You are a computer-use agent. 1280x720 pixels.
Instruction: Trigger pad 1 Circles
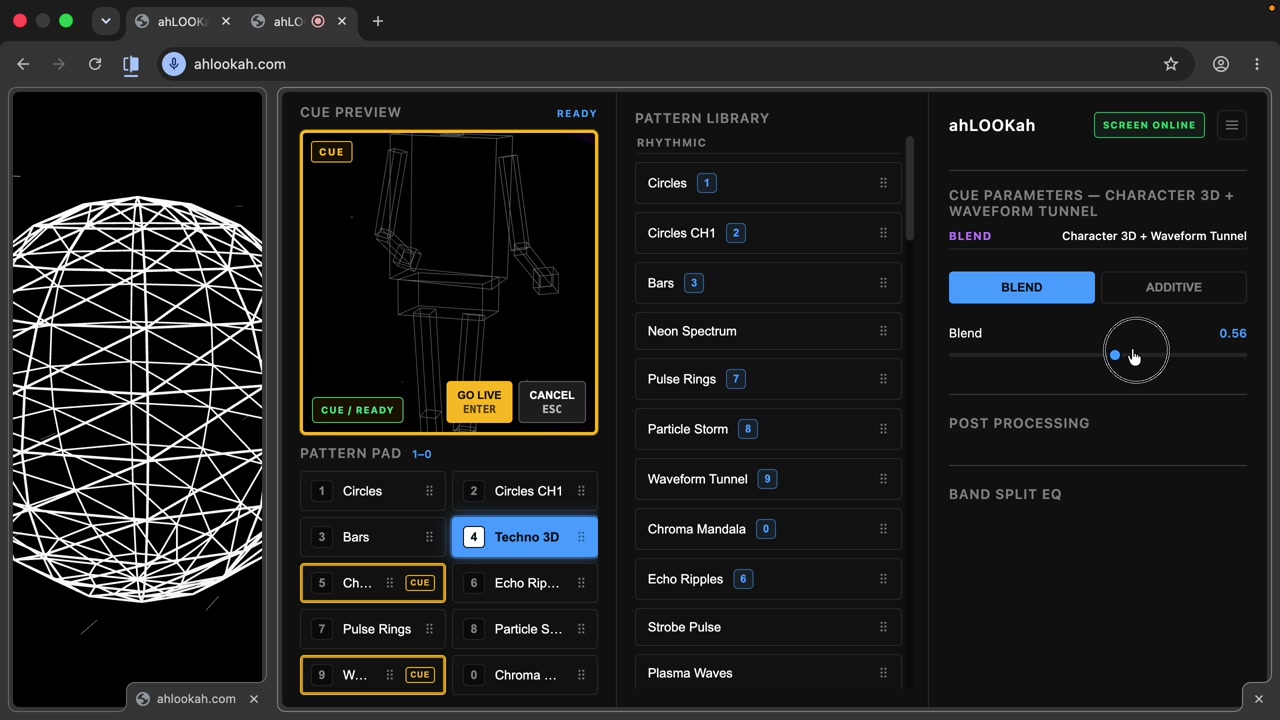pos(373,491)
